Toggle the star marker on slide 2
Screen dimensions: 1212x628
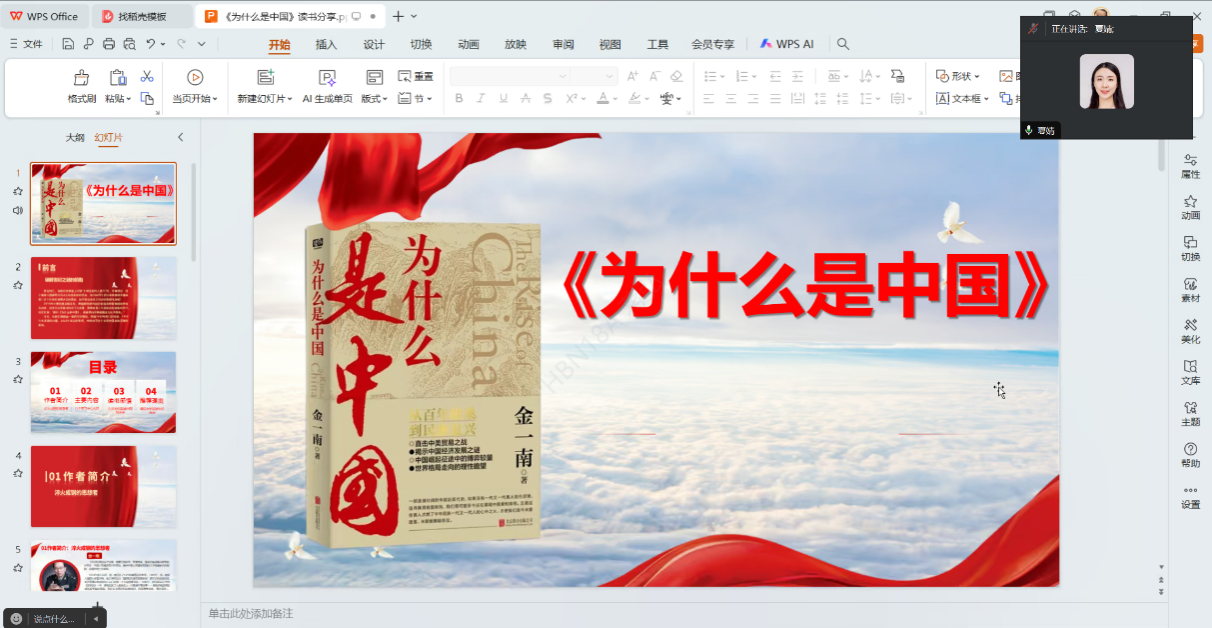pyautogui.click(x=18, y=285)
